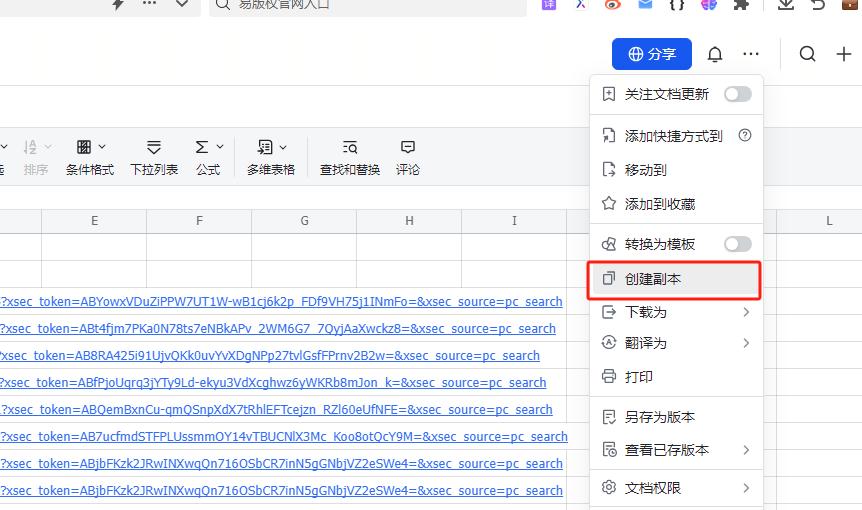The width and height of the screenshot is (862, 510).
Task: Choose 移动到 from the menu
Action: pyautogui.click(x=676, y=170)
